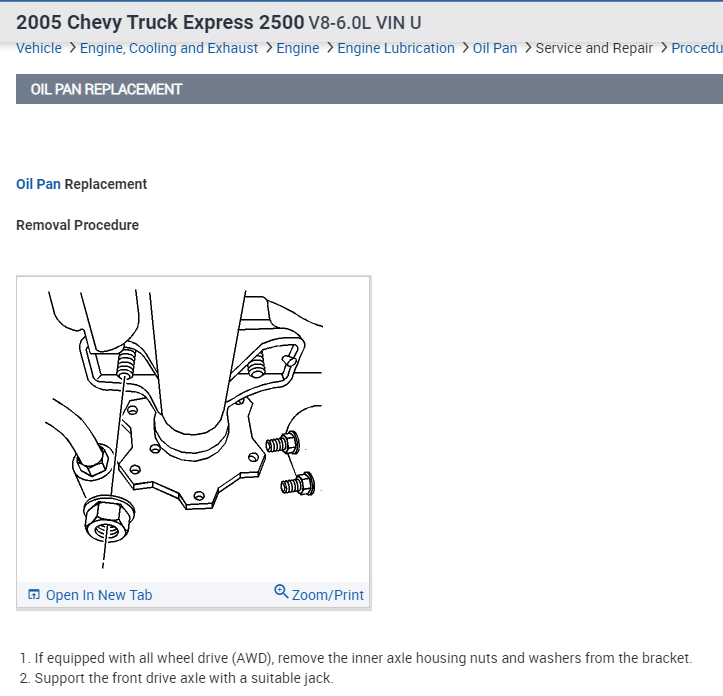Click the Zoom/Print magnifier icon

click(x=281, y=591)
